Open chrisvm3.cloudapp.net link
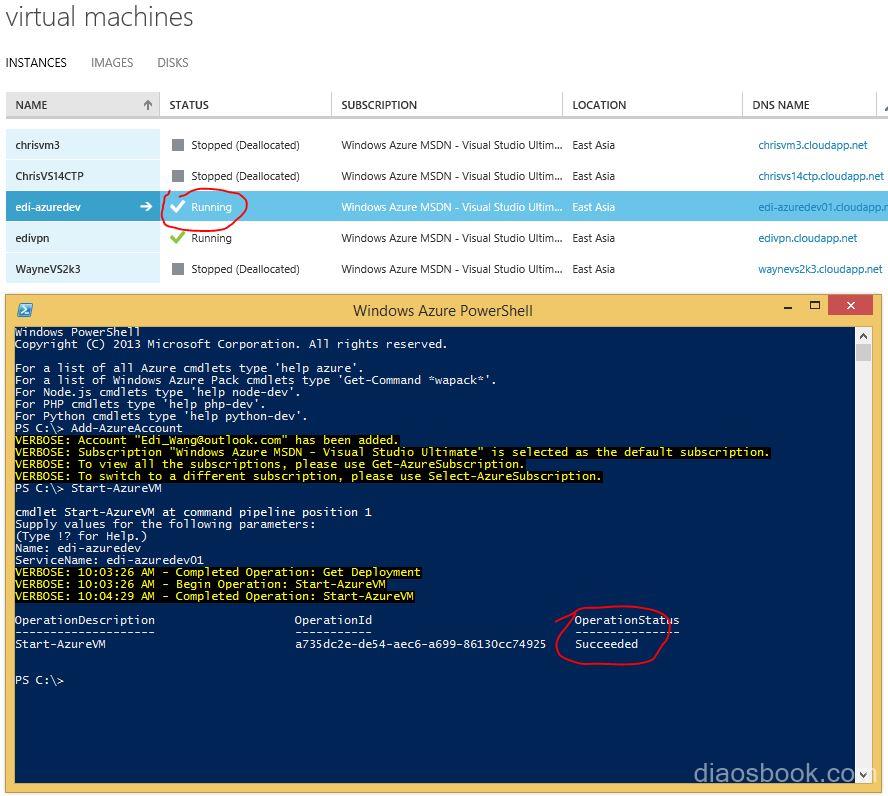The image size is (888, 796). (813, 145)
